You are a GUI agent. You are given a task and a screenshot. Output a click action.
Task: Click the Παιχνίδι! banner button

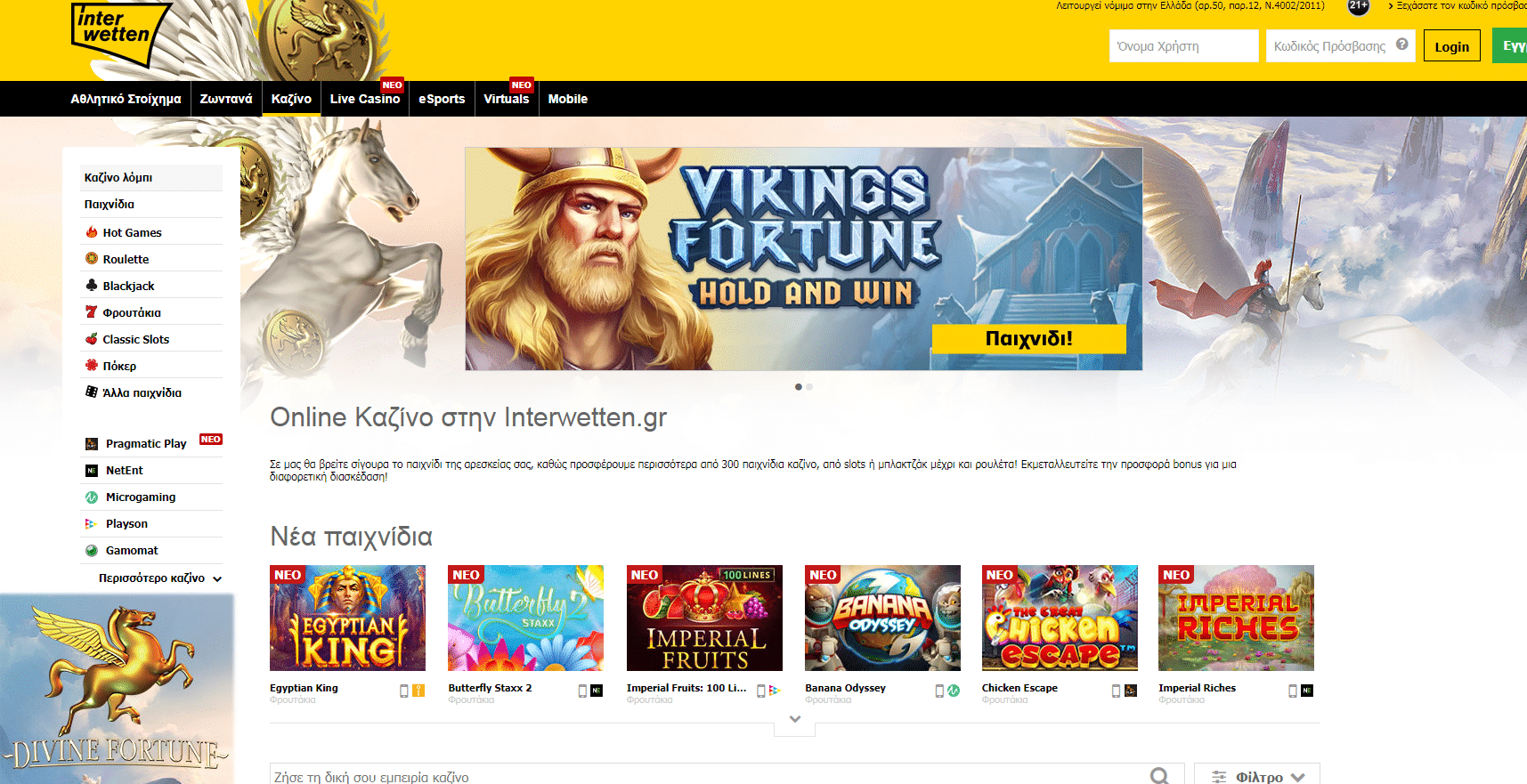[x=1029, y=339]
